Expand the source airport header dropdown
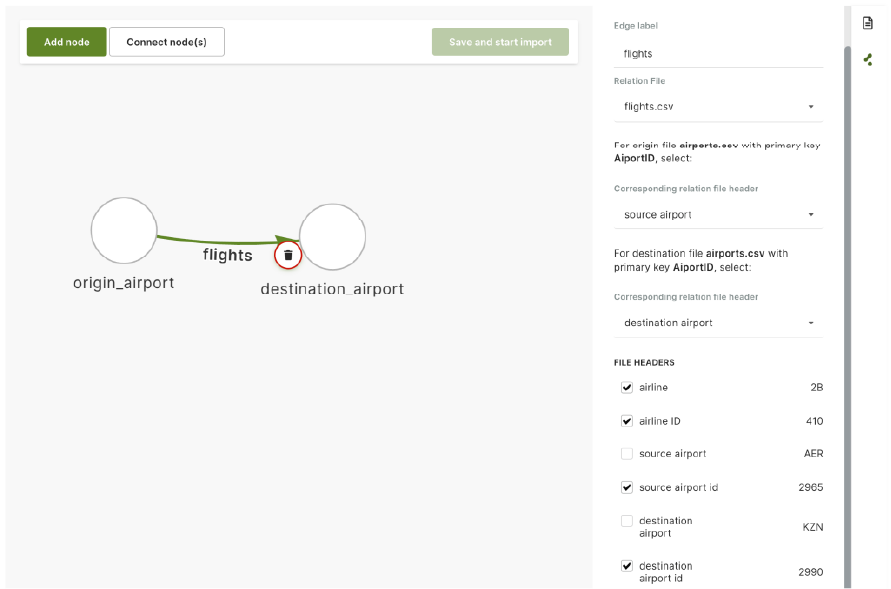 click(718, 215)
